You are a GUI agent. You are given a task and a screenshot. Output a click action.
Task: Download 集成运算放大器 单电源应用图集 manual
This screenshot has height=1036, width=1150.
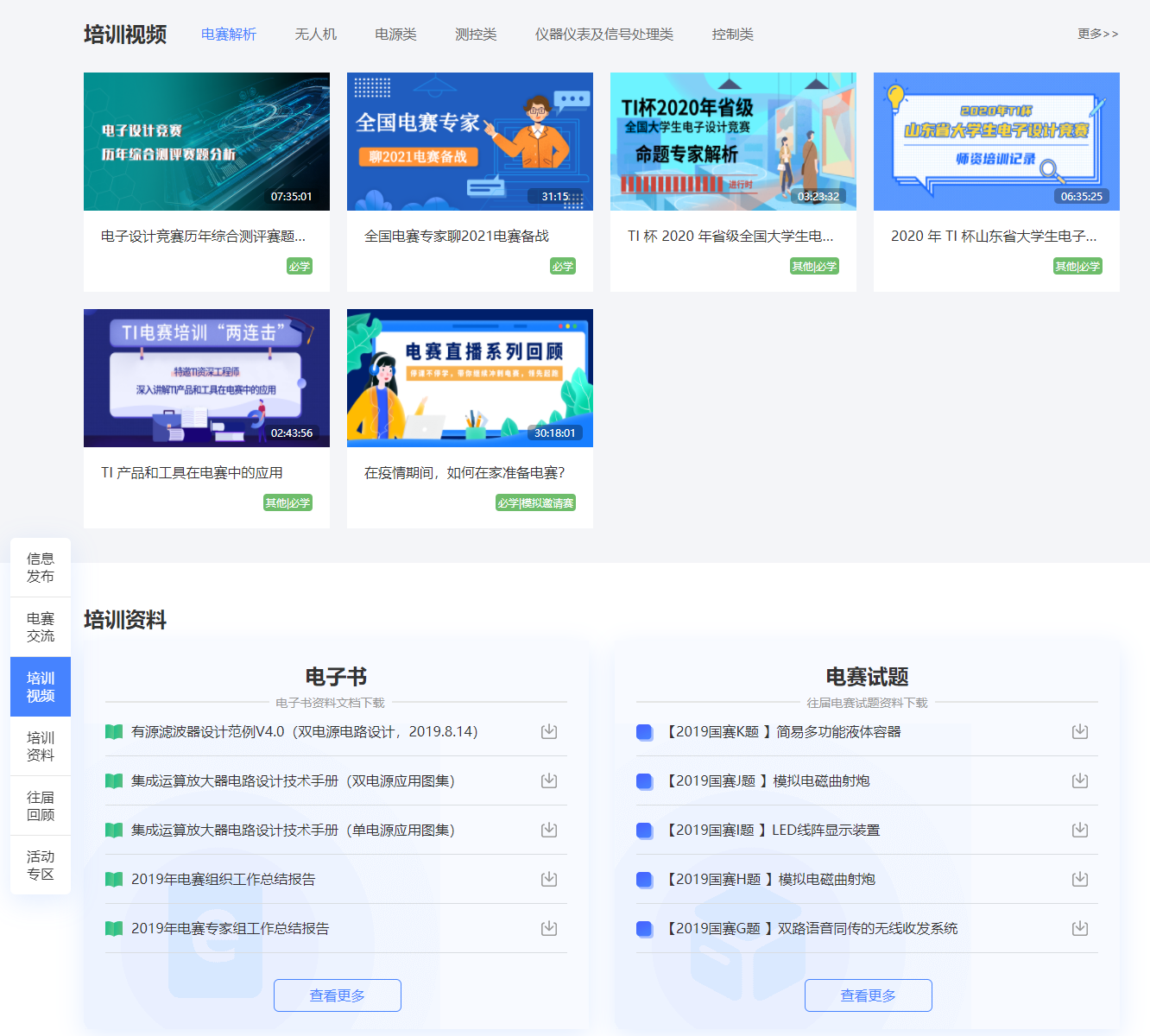548,831
